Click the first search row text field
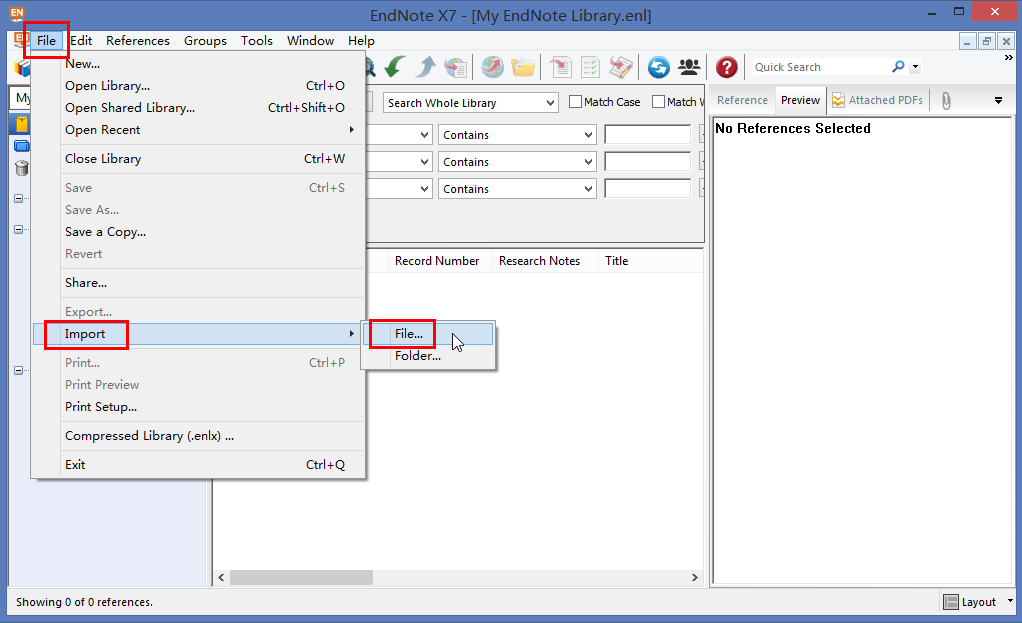The height and width of the screenshot is (623, 1022). pyautogui.click(x=647, y=135)
